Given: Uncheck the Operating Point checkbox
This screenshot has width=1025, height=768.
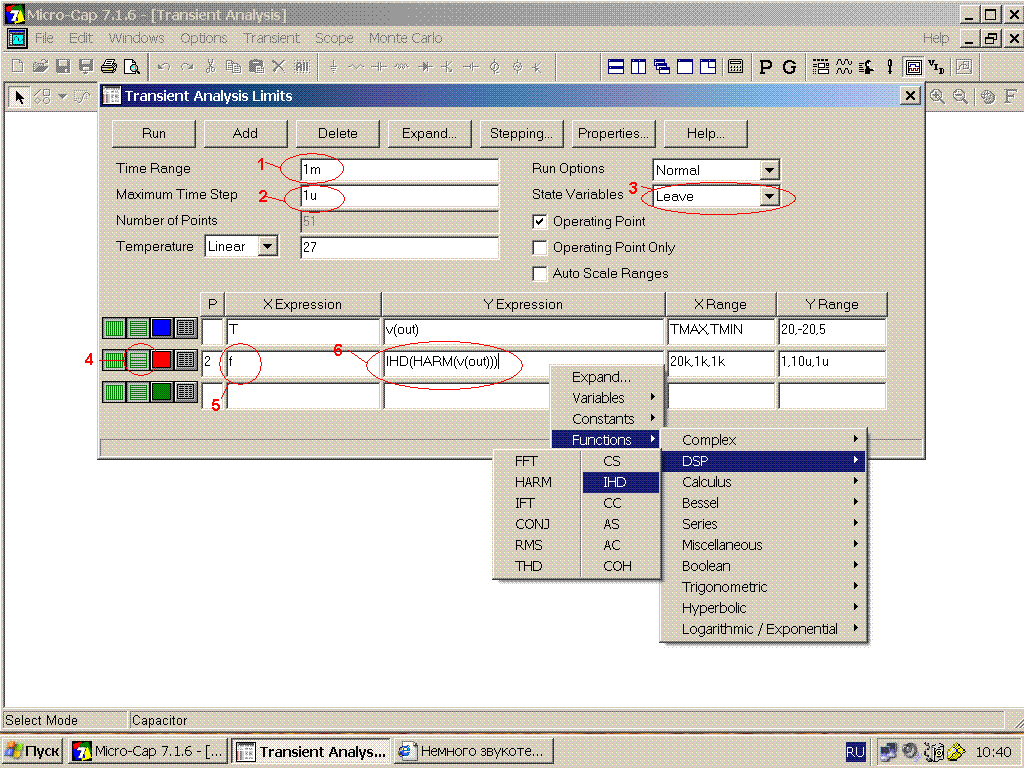Looking at the screenshot, I should (540, 222).
